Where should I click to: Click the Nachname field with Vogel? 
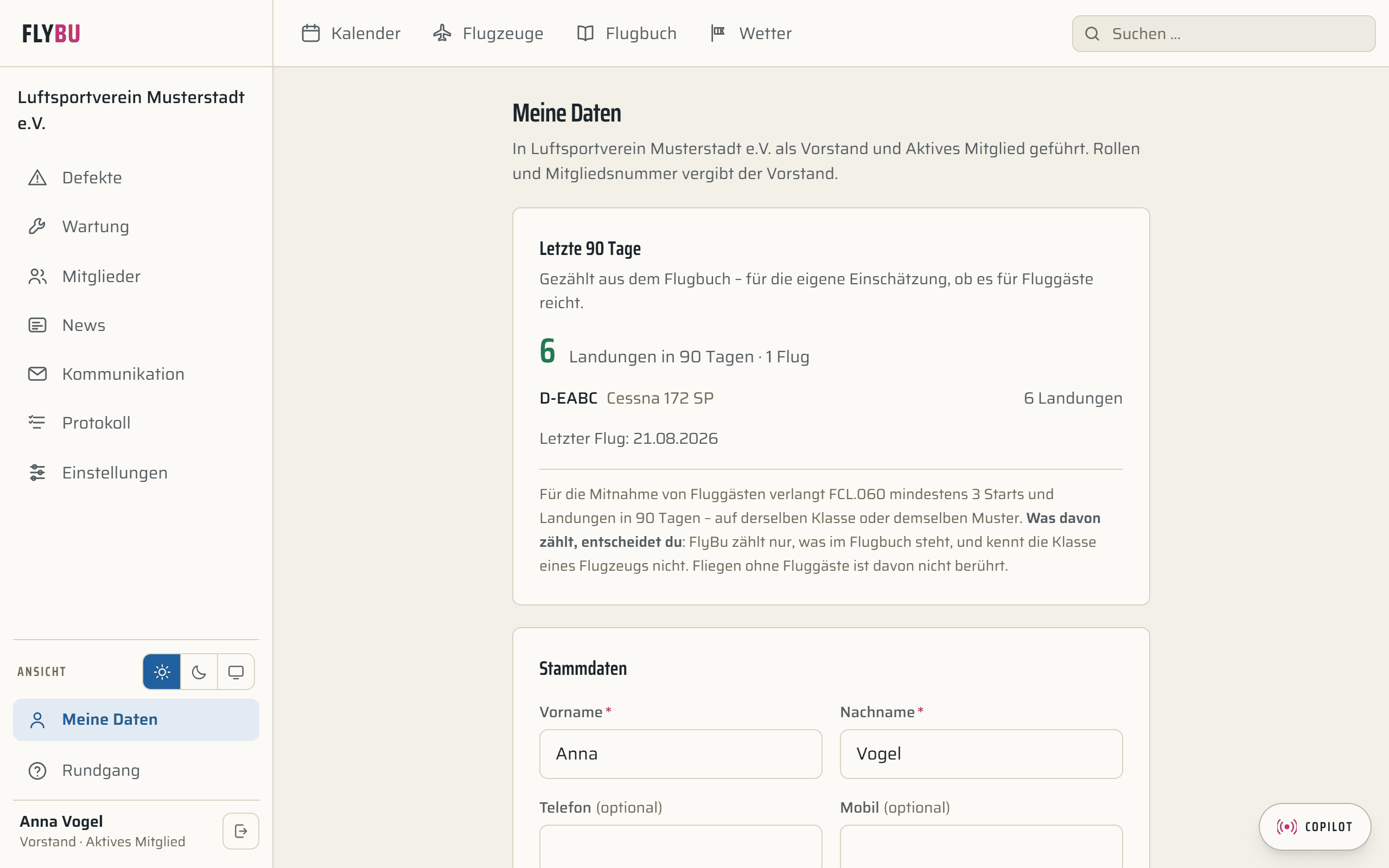click(x=981, y=754)
